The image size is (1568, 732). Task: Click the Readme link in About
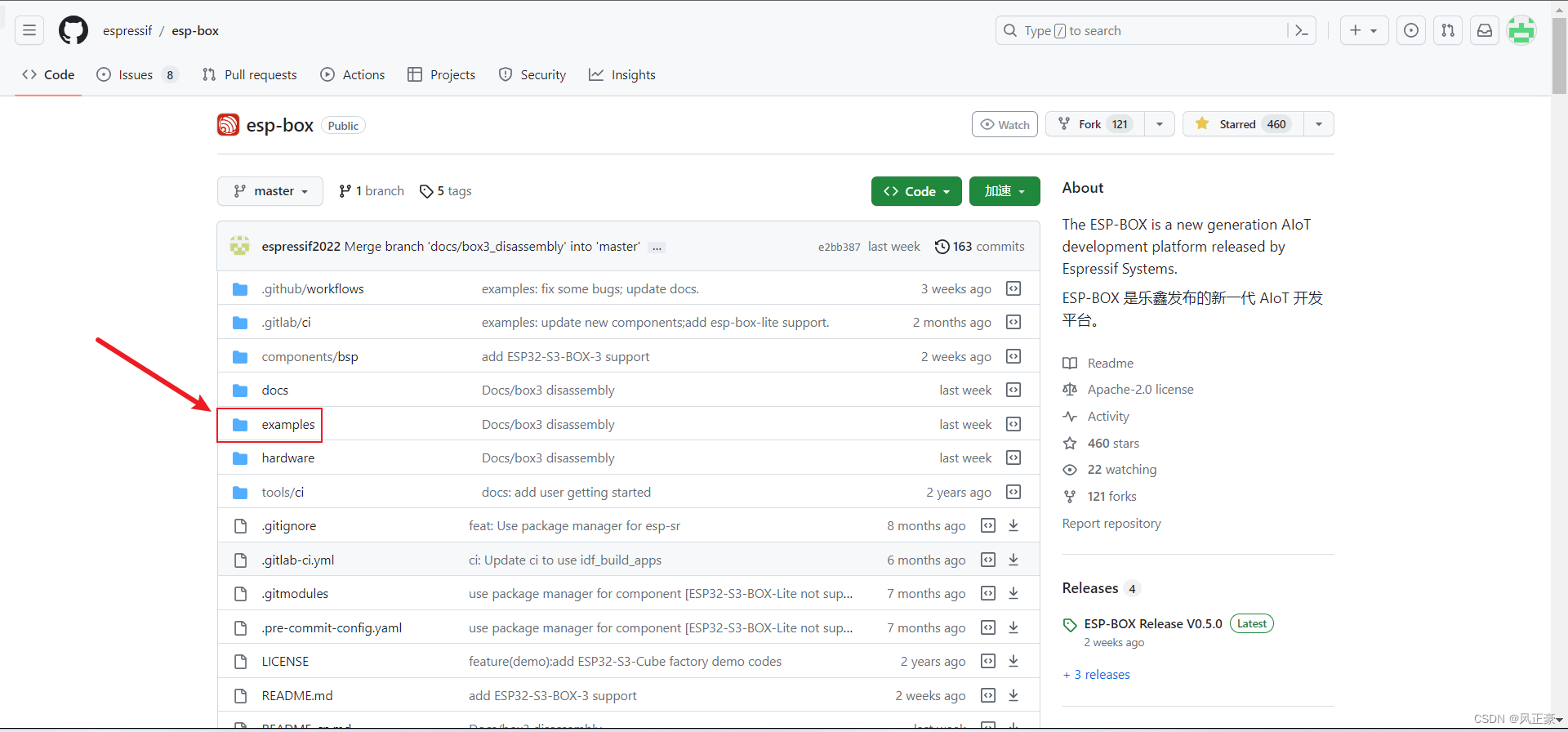[1098, 363]
